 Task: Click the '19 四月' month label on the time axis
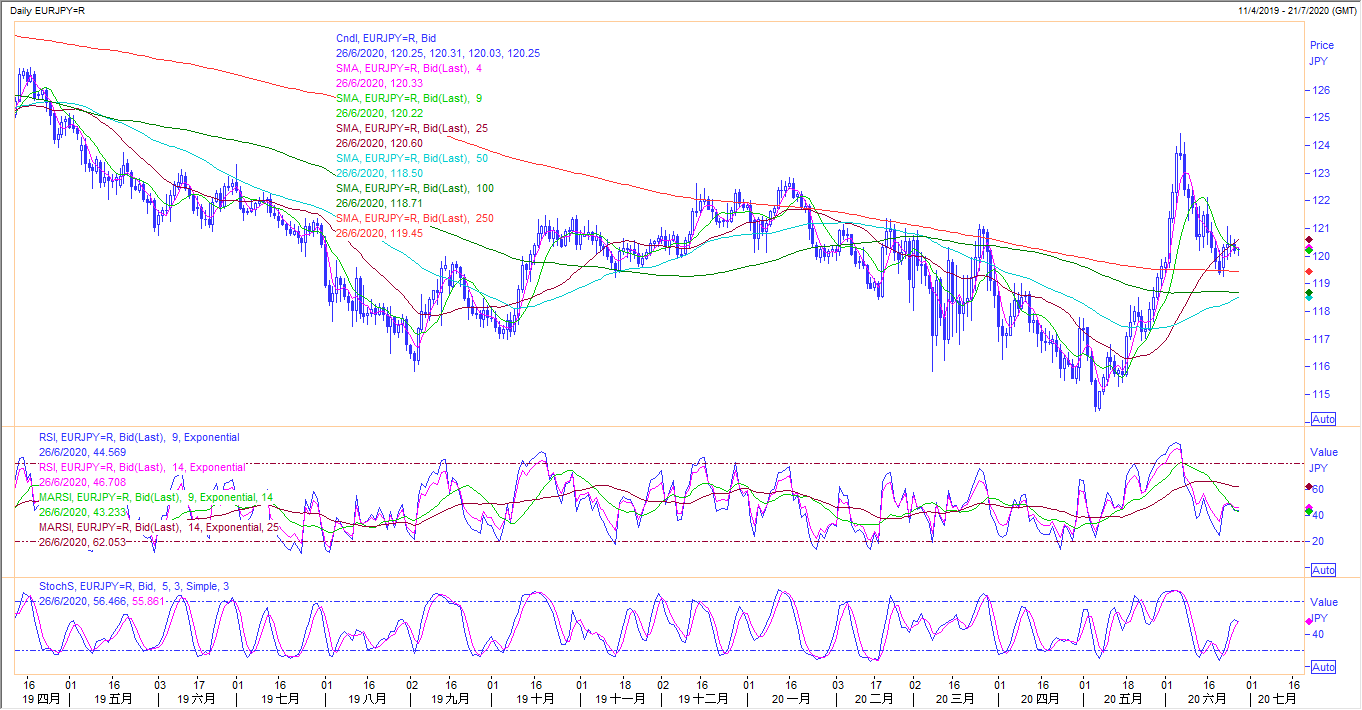42,699
